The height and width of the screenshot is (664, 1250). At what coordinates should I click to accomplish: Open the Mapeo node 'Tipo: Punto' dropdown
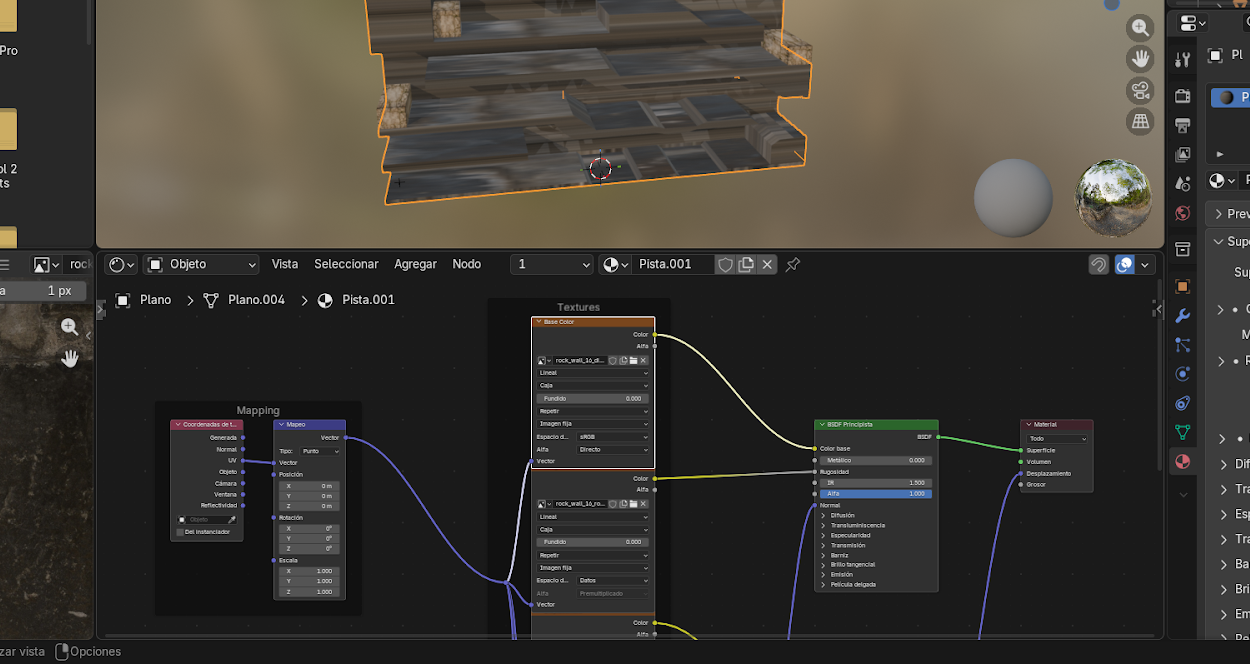click(321, 451)
